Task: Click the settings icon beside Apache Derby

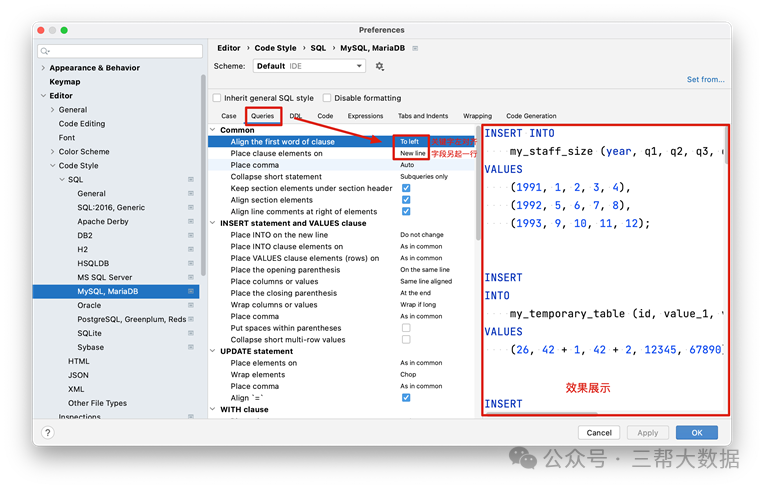Action: [191, 222]
